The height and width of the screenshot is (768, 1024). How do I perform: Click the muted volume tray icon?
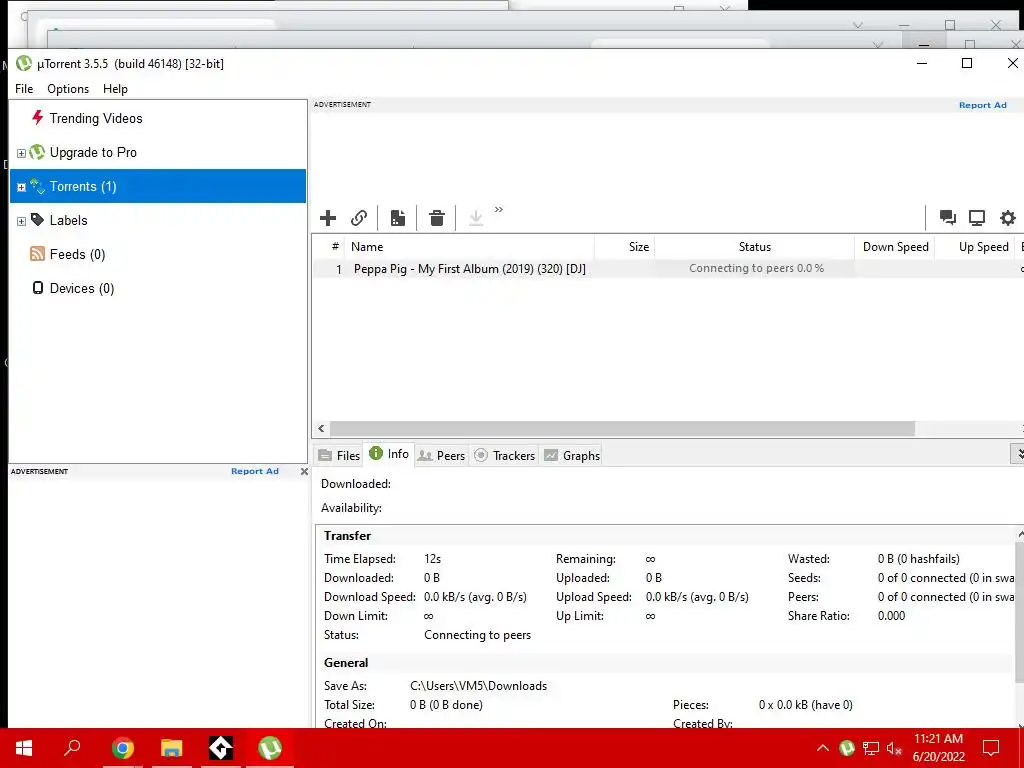tap(894, 748)
